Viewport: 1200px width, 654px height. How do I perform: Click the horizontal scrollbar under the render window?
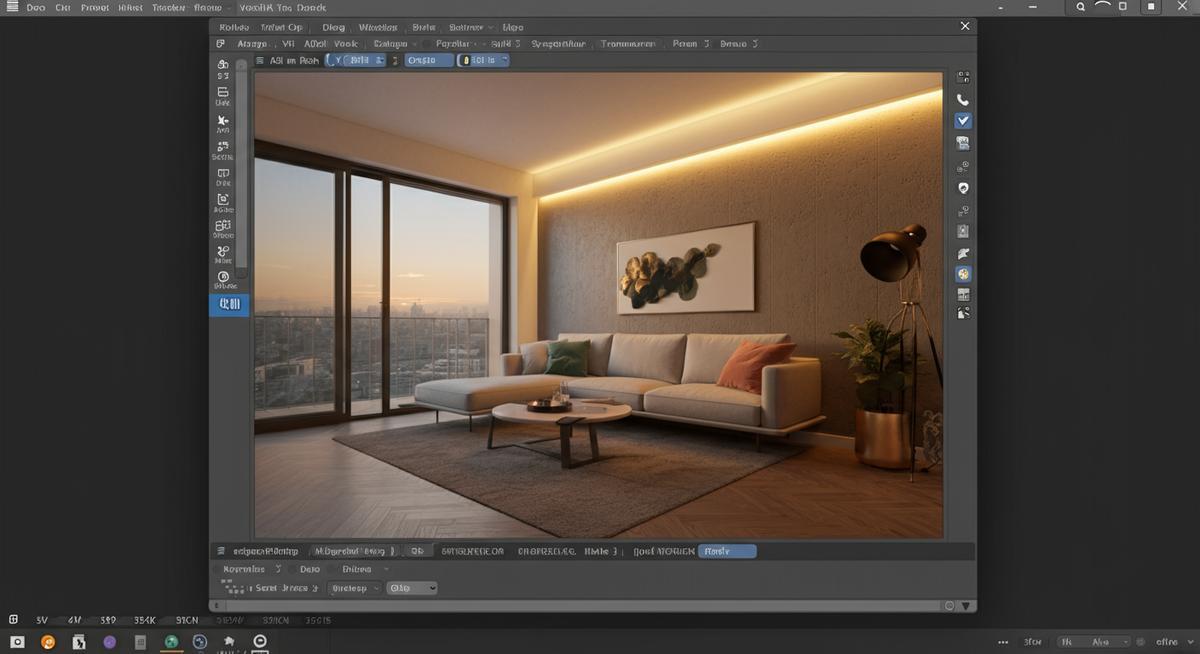[x=585, y=606]
